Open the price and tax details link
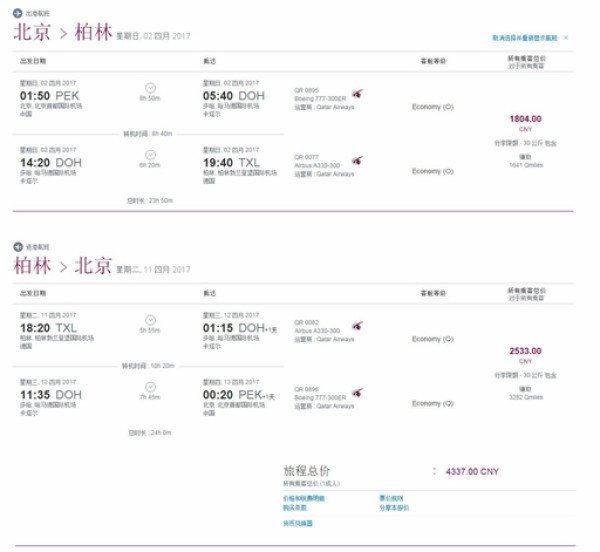 tap(304, 497)
